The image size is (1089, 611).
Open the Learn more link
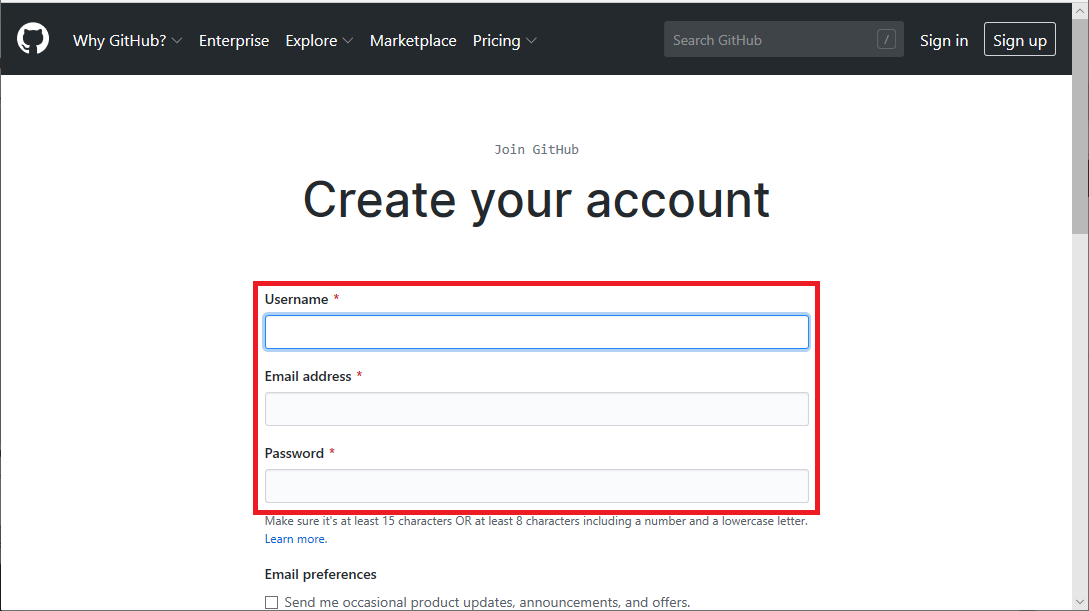(295, 539)
